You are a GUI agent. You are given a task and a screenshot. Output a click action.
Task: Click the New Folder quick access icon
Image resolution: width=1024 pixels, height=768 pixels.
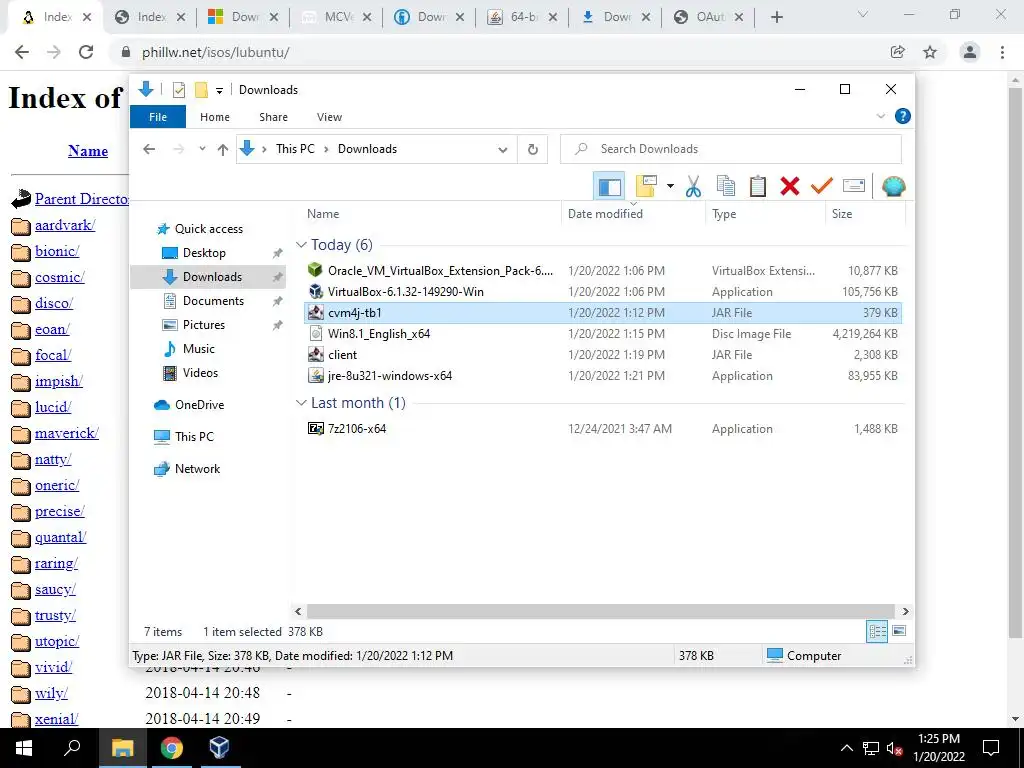pos(201,90)
